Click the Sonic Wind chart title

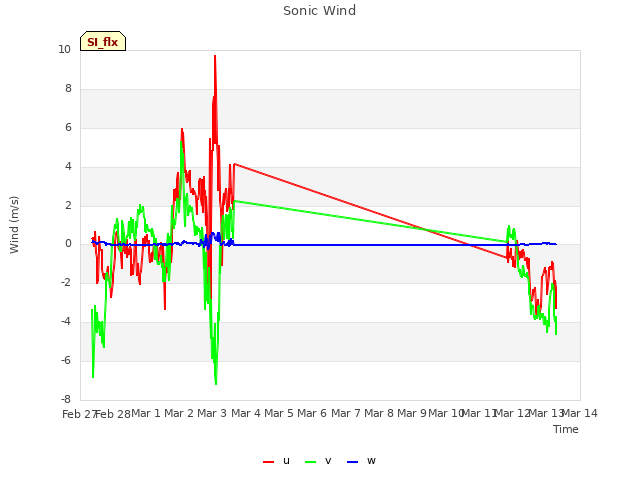click(x=320, y=11)
